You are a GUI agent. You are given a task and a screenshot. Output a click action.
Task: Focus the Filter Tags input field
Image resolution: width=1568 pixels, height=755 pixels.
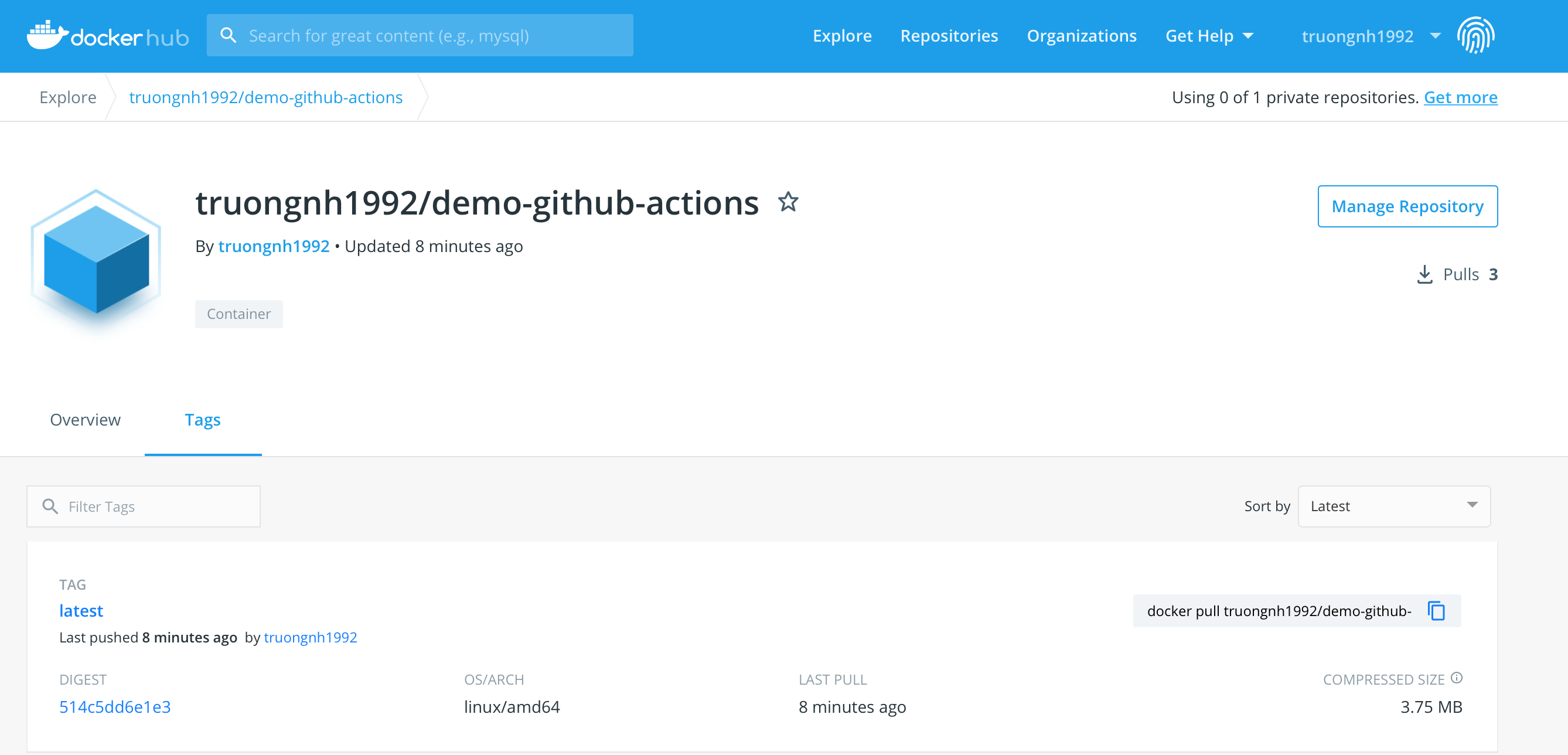(x=144, y=506)
